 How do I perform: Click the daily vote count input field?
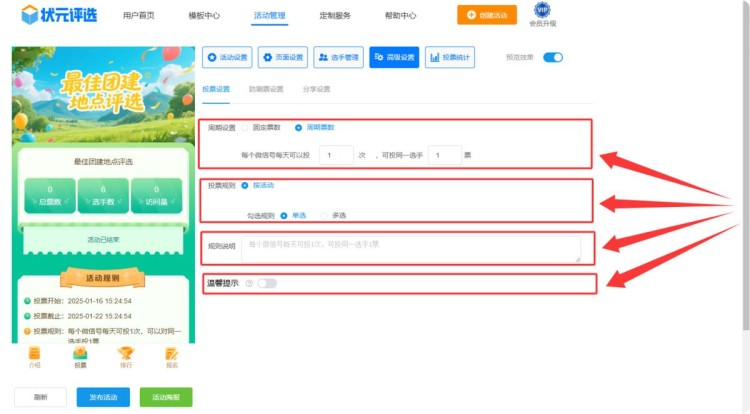[337, 155]
